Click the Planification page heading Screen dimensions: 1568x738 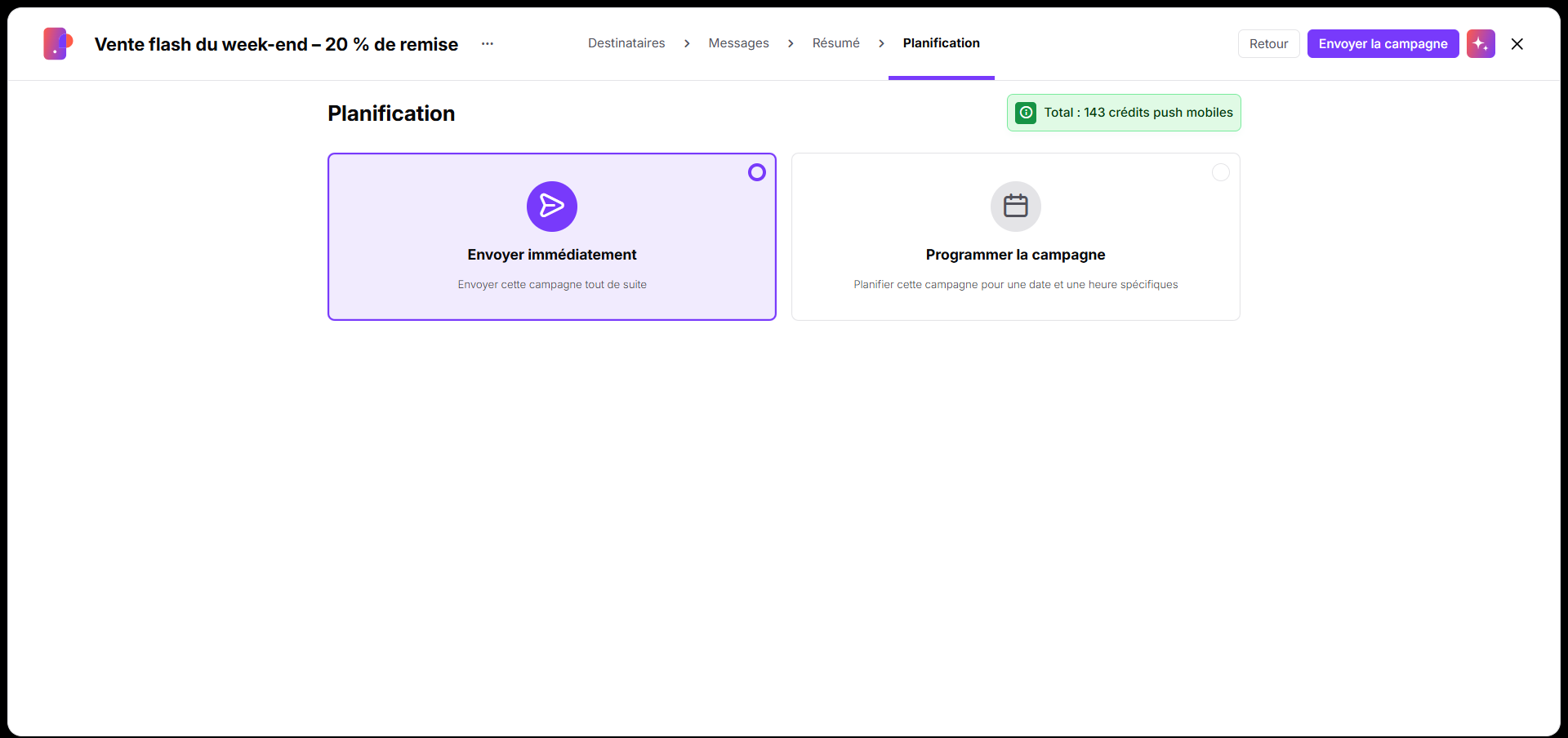(x=391, y=113)
